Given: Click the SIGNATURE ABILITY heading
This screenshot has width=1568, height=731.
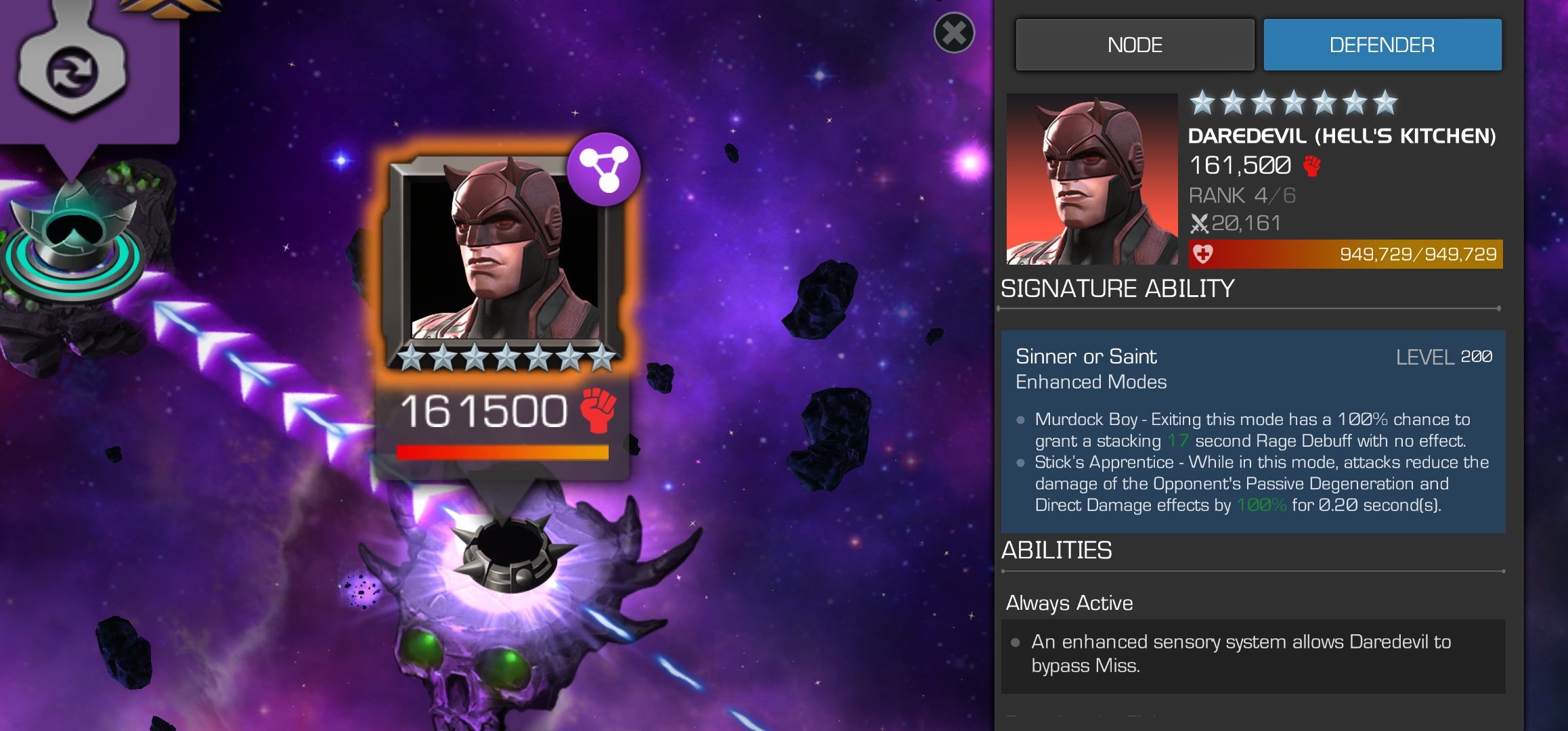Looking at the screenshot, I should [1117, 289].
